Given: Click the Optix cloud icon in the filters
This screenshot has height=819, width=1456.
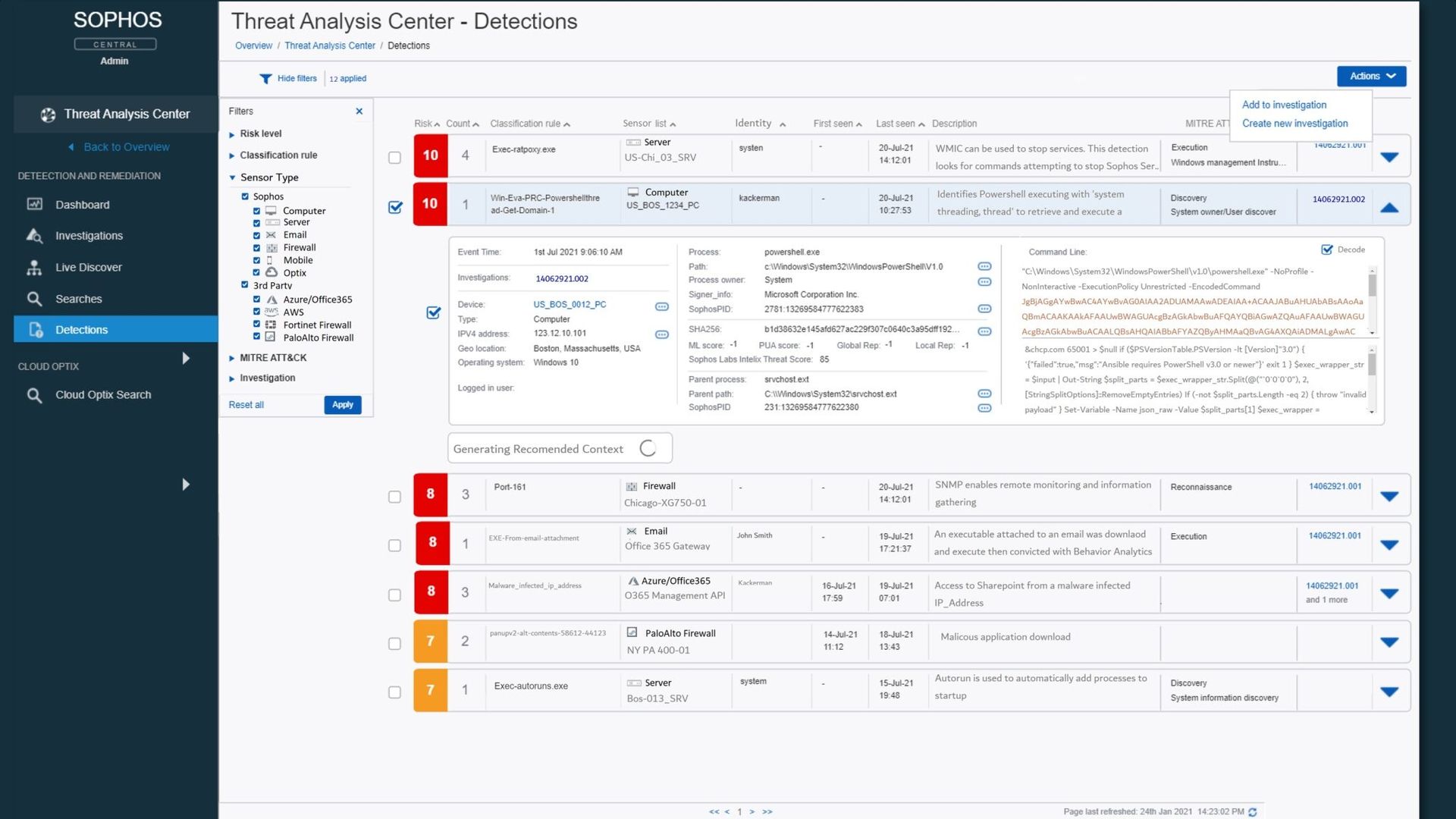Looking at the screenshot, I should tap(271, 272).
